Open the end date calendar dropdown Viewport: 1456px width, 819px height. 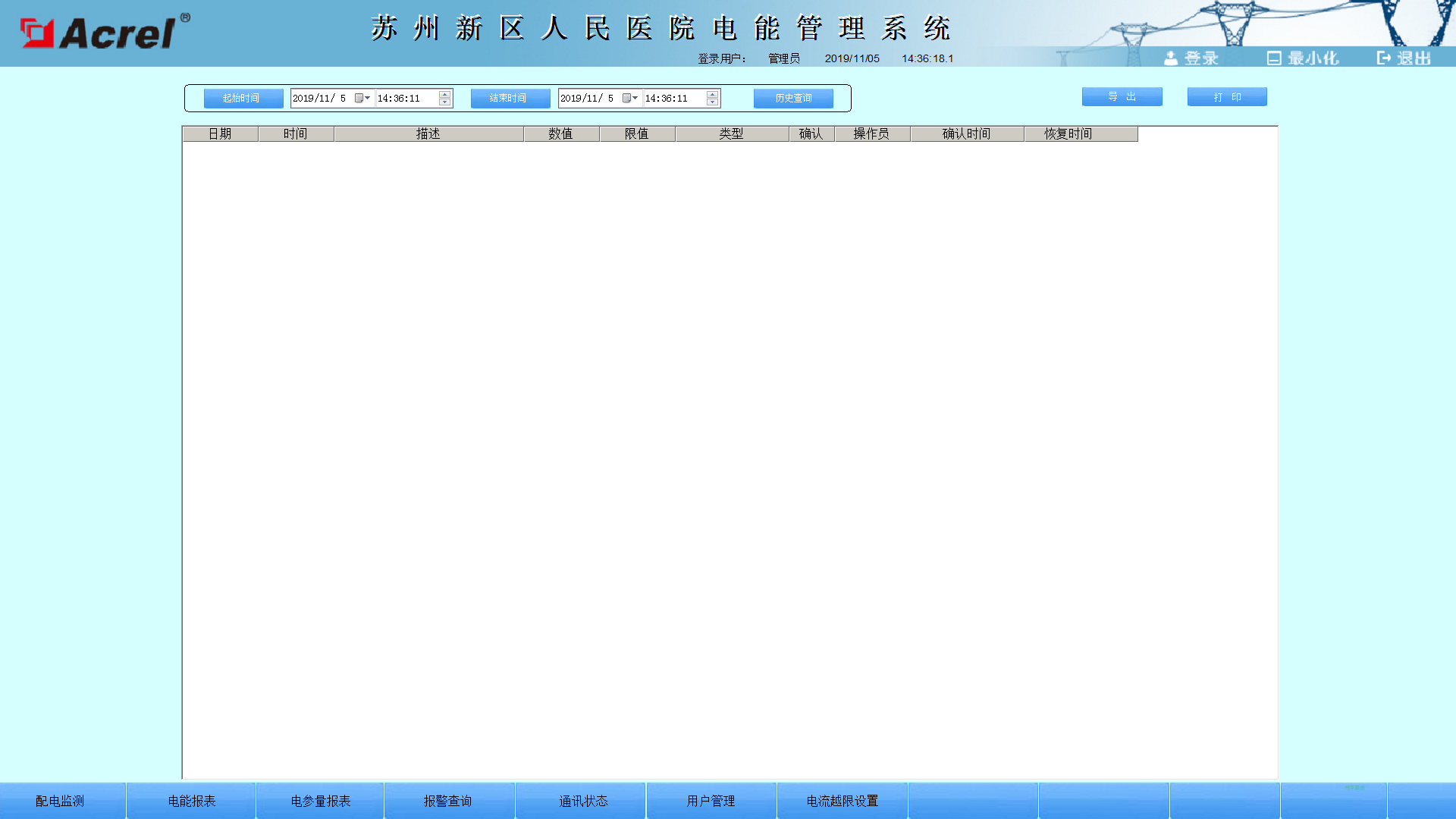click(x=631, y=99)
